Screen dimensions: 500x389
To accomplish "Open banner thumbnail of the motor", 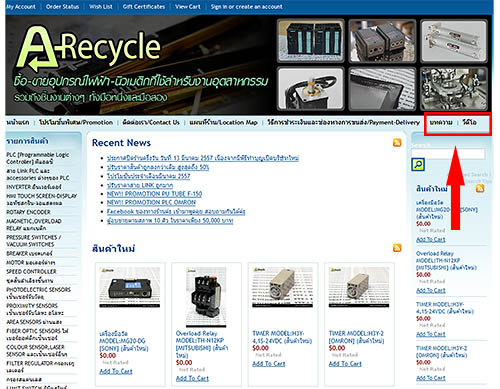I will pos(311,89).
